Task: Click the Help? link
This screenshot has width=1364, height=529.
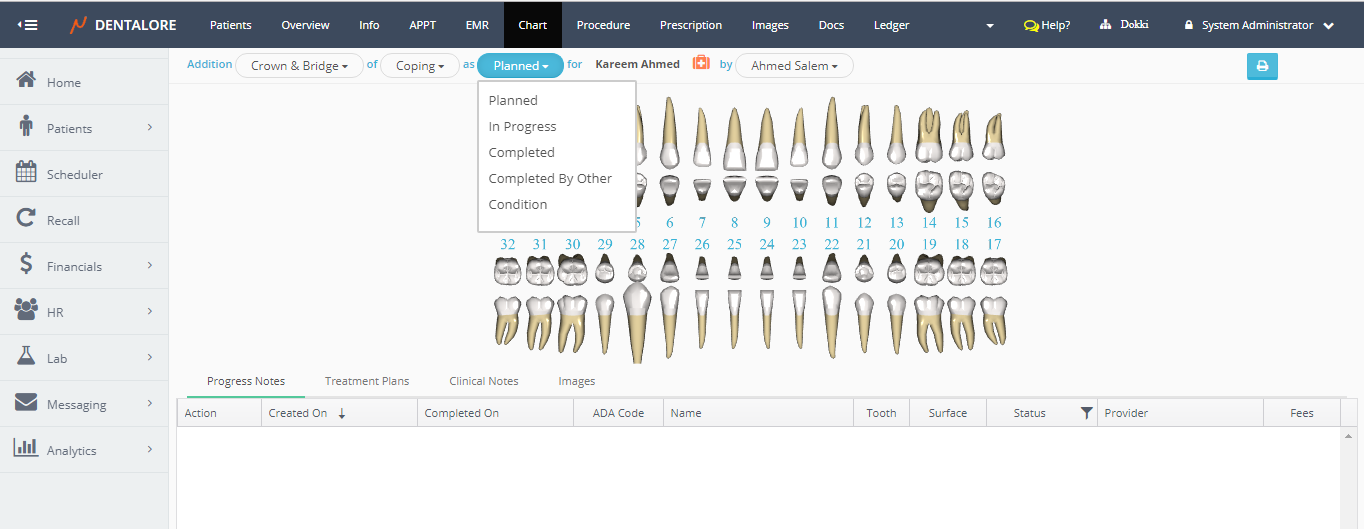Action: [1047, 25]
